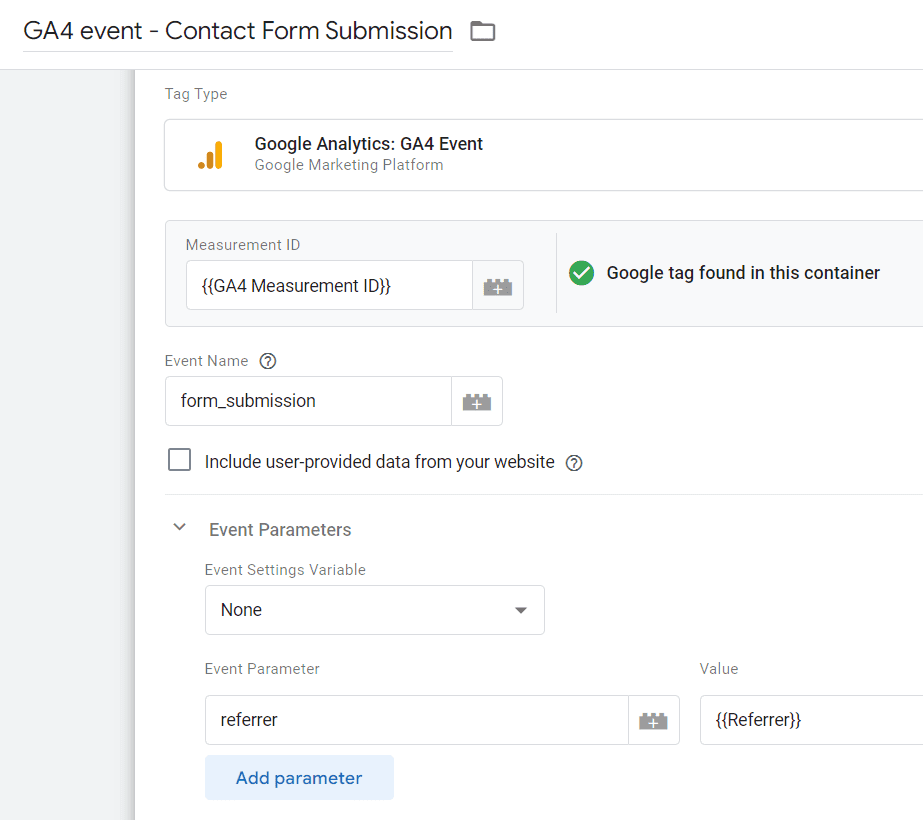
Task: Click into the Measurement ID input field
Action: point(328,286)
